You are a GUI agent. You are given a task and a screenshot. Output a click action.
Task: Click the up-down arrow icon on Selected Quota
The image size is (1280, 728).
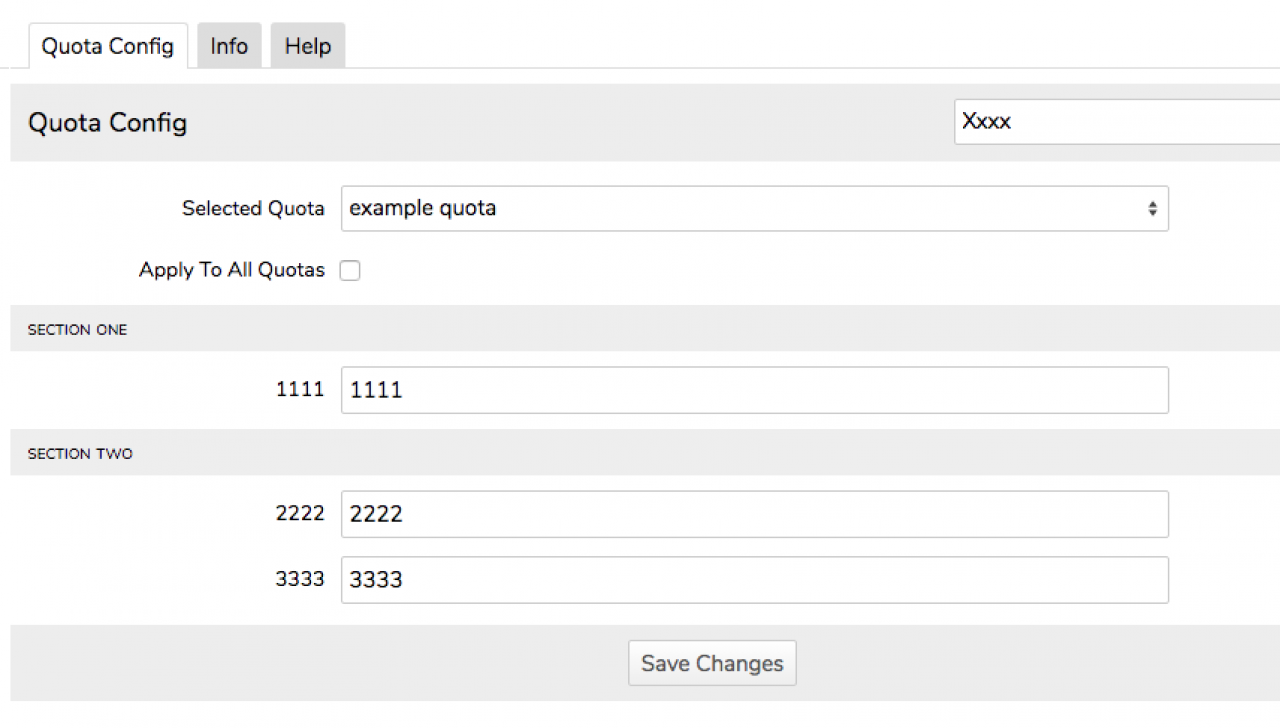(x=1152, y=209)
